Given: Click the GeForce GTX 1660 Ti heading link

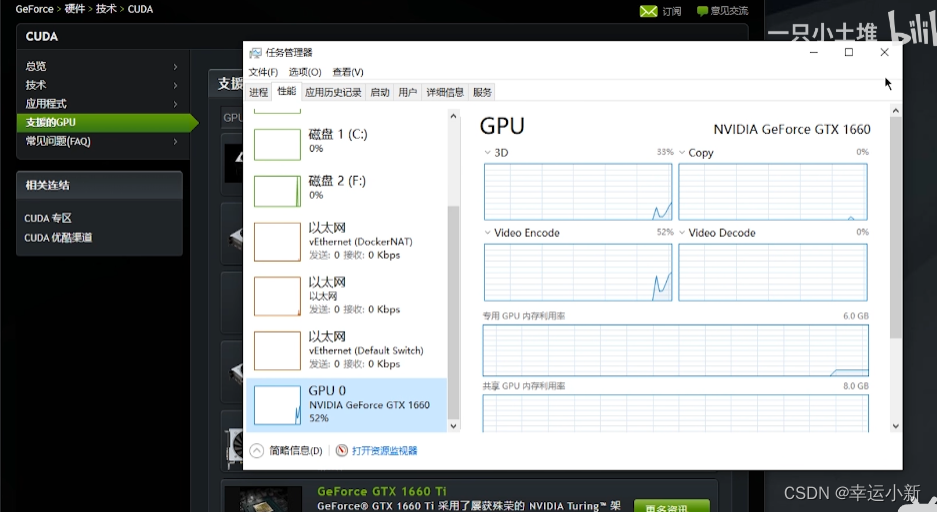Looking at the screenshot, I should pos(382,491).
